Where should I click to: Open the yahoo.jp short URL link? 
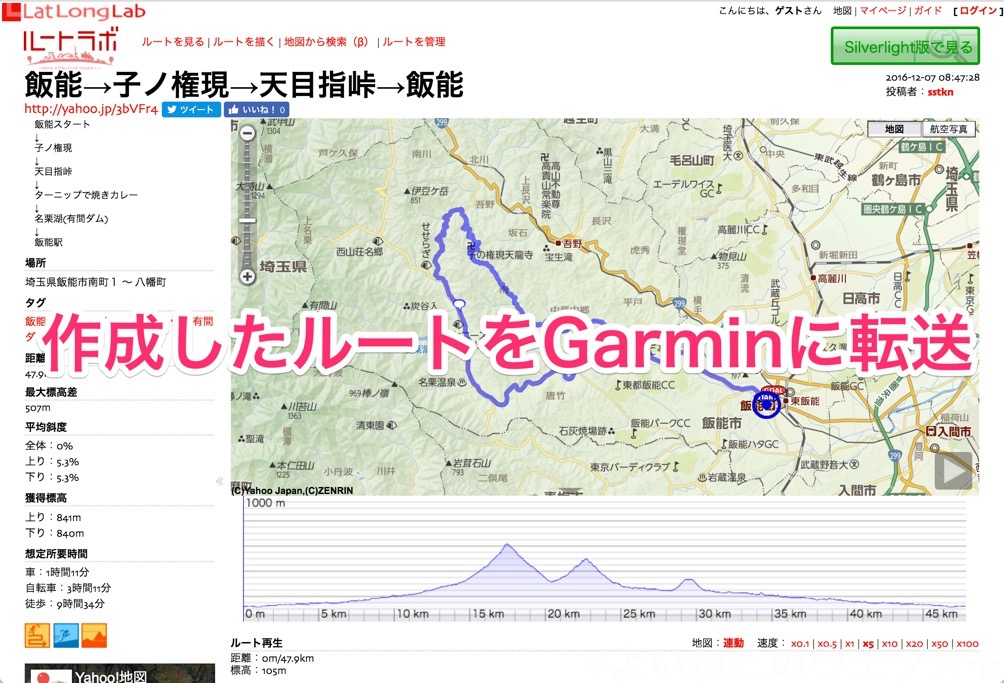(x=91, y=109)
